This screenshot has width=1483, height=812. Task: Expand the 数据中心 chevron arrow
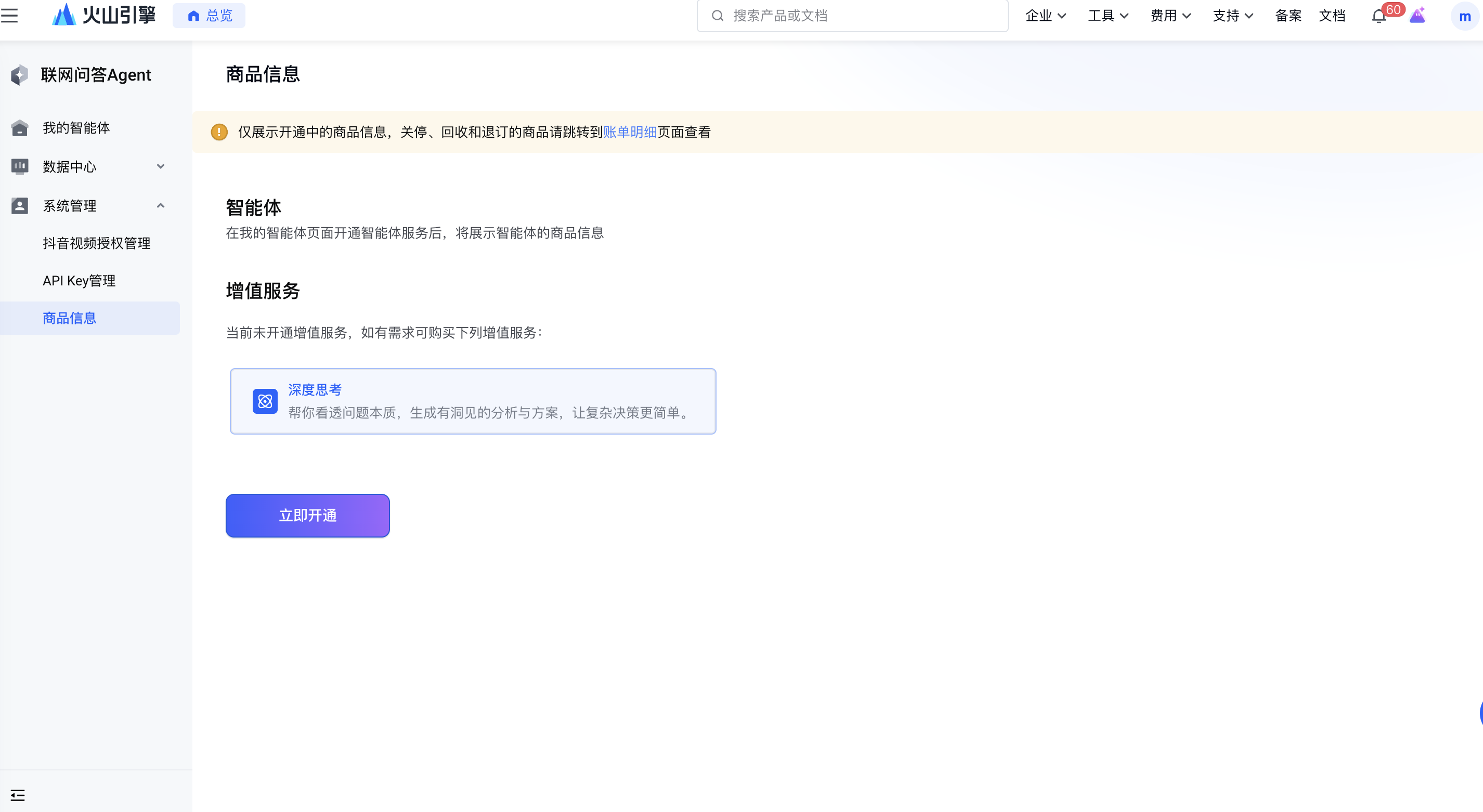(161, 167)
